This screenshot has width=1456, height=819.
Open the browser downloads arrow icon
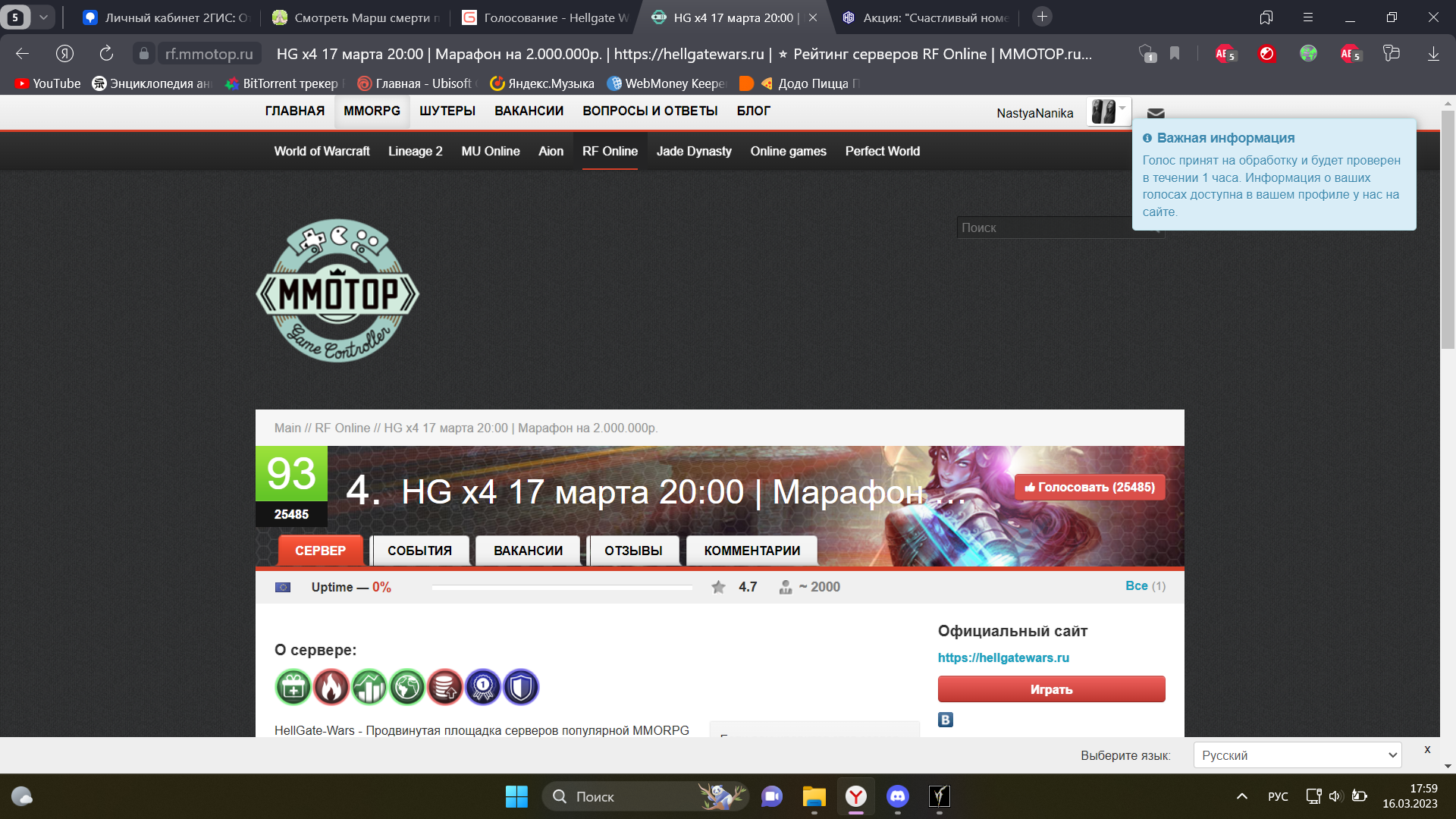tap(1433, 54)
